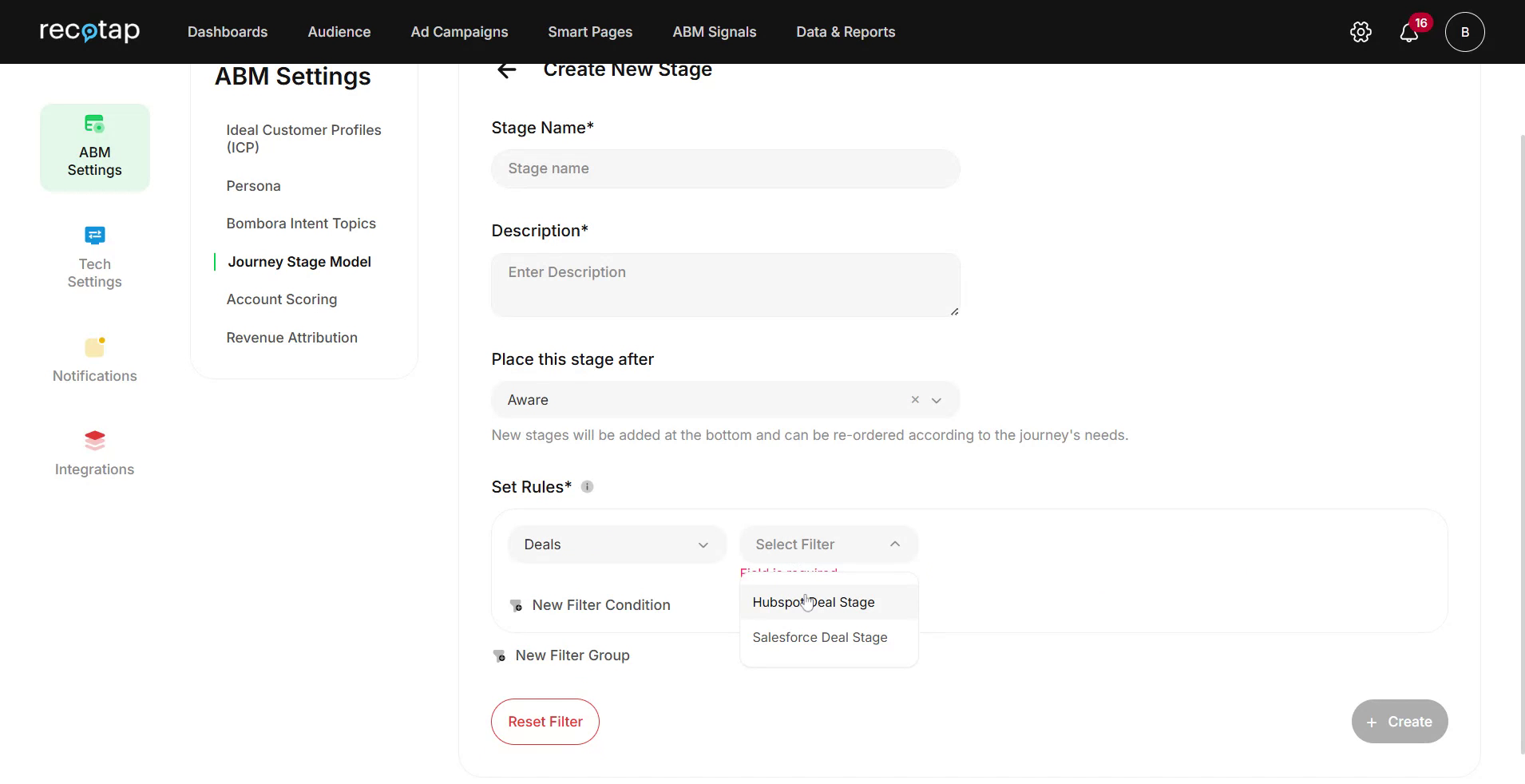The height and width of the screenshot is (784, 1525).
Task: Collapse the Select Filter dropdown
Action: coord(894,544)
